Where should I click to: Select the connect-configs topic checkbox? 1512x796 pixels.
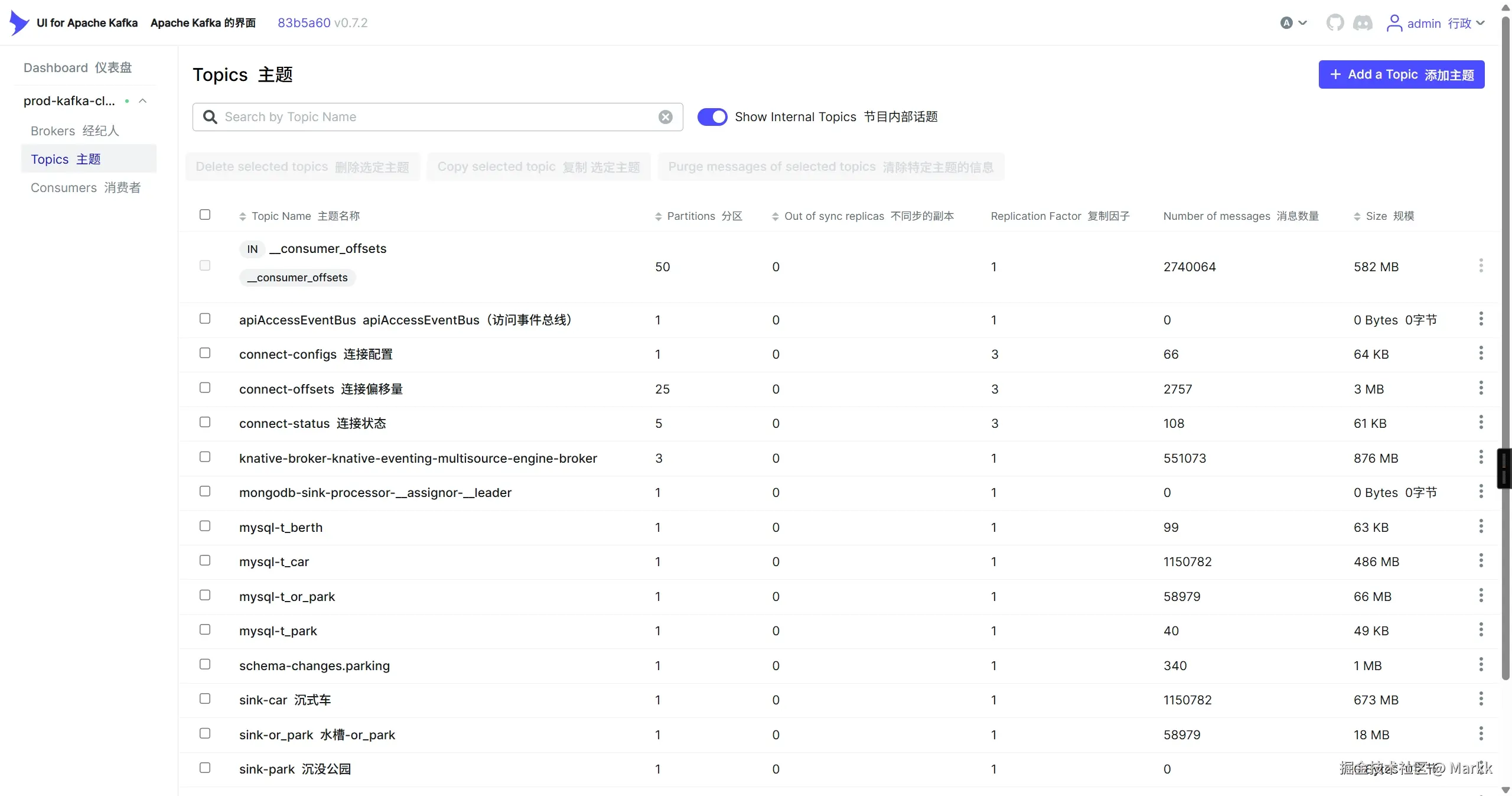205,353
